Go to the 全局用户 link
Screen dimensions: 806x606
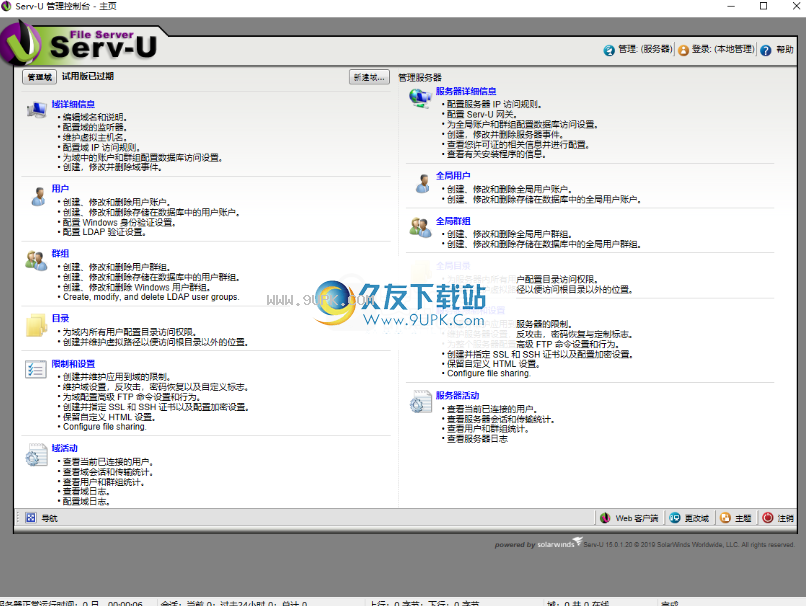tap(453, 176)
